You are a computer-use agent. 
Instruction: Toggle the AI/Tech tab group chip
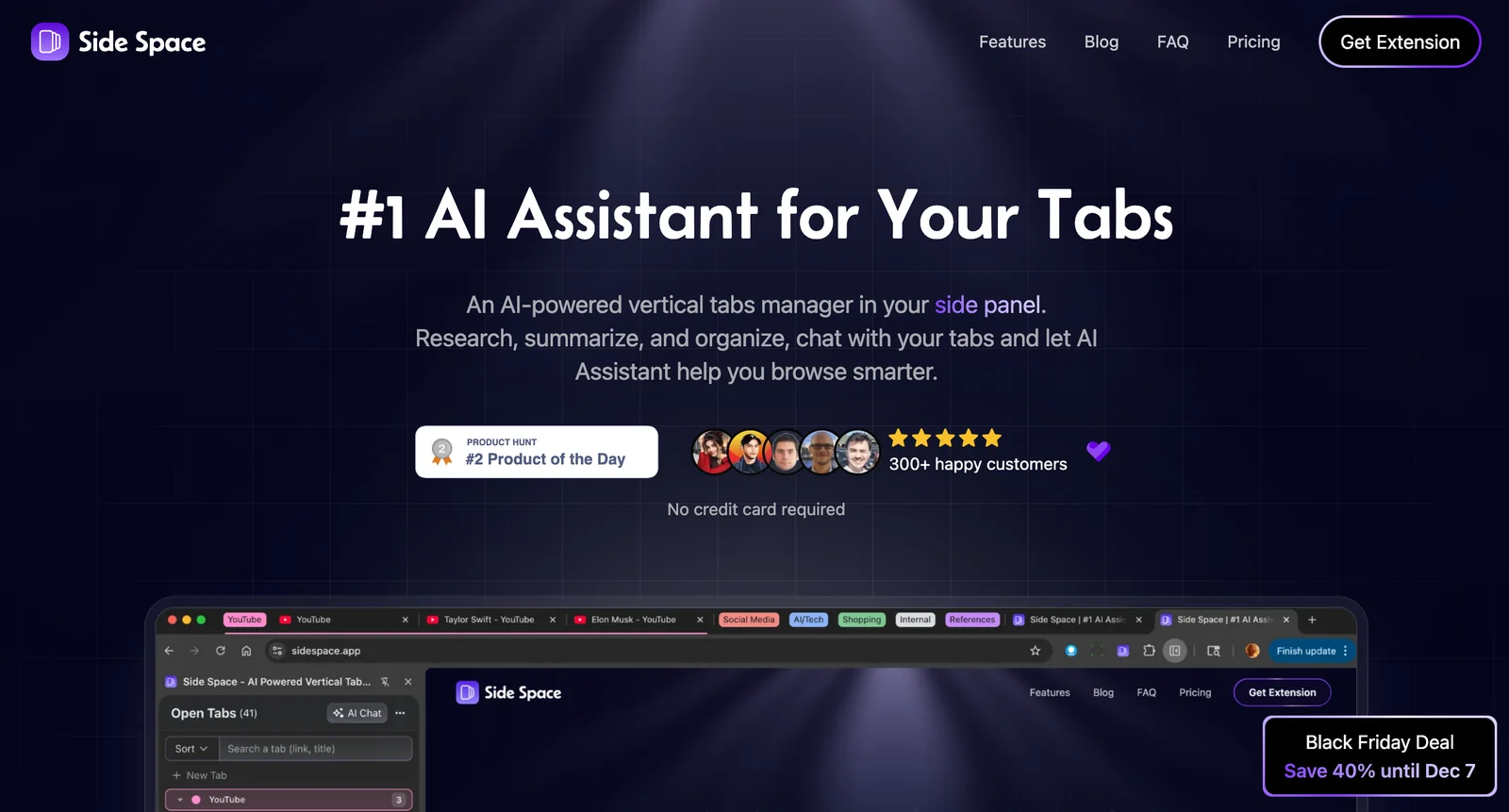[x=808, y=620]
